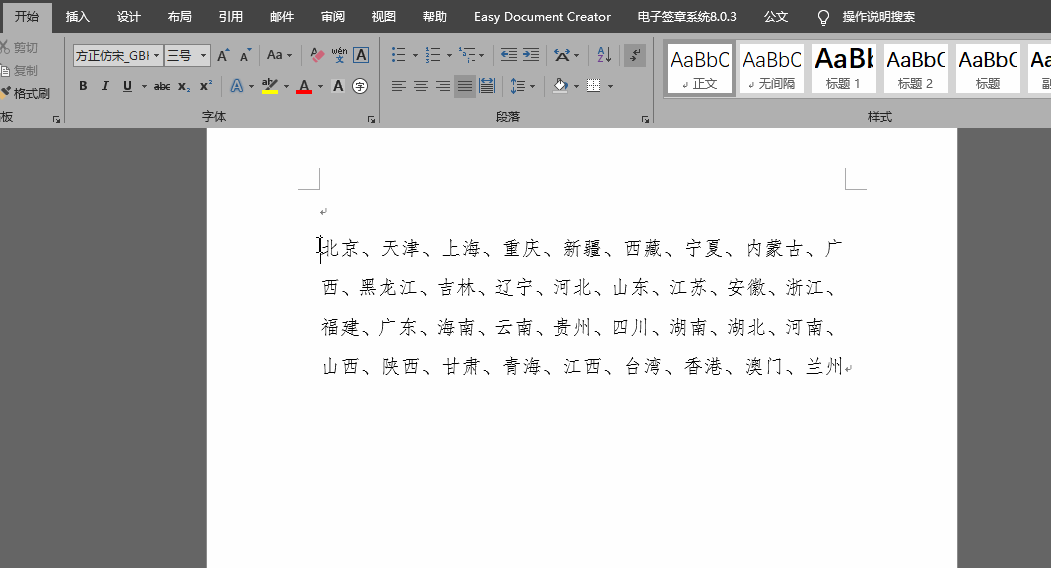Open the 审阅 ribbon tab
1051x568 pixels.
[333, 17]
